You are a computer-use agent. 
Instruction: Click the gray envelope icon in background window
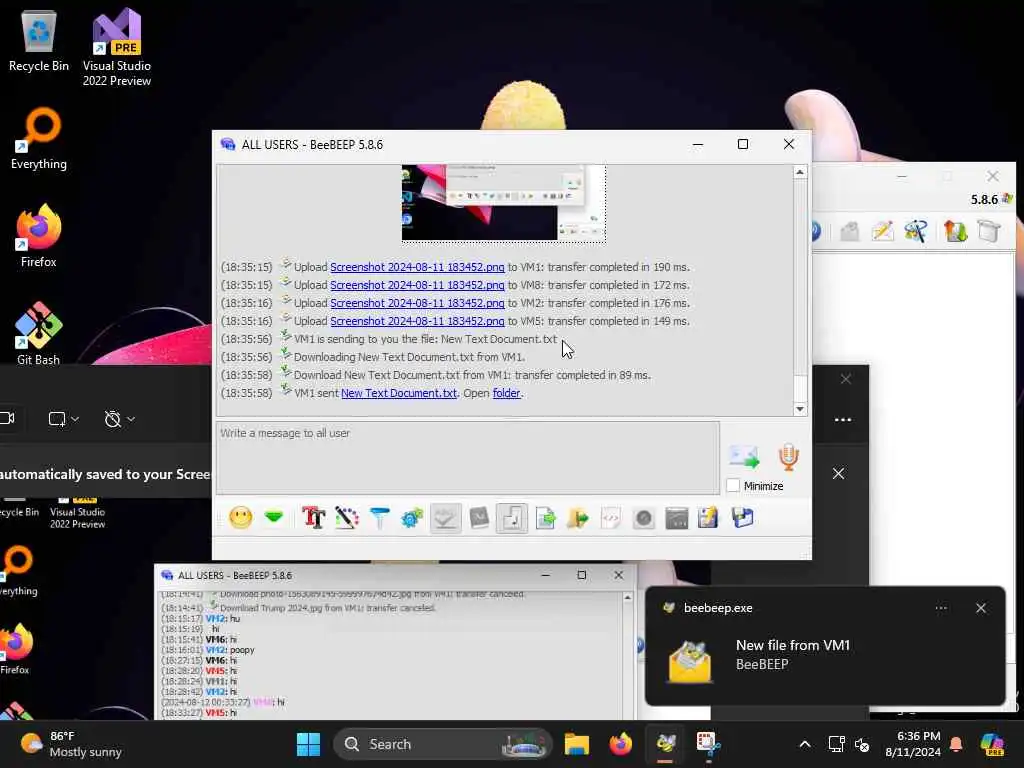pyautogui.click(x=850, y=231)
